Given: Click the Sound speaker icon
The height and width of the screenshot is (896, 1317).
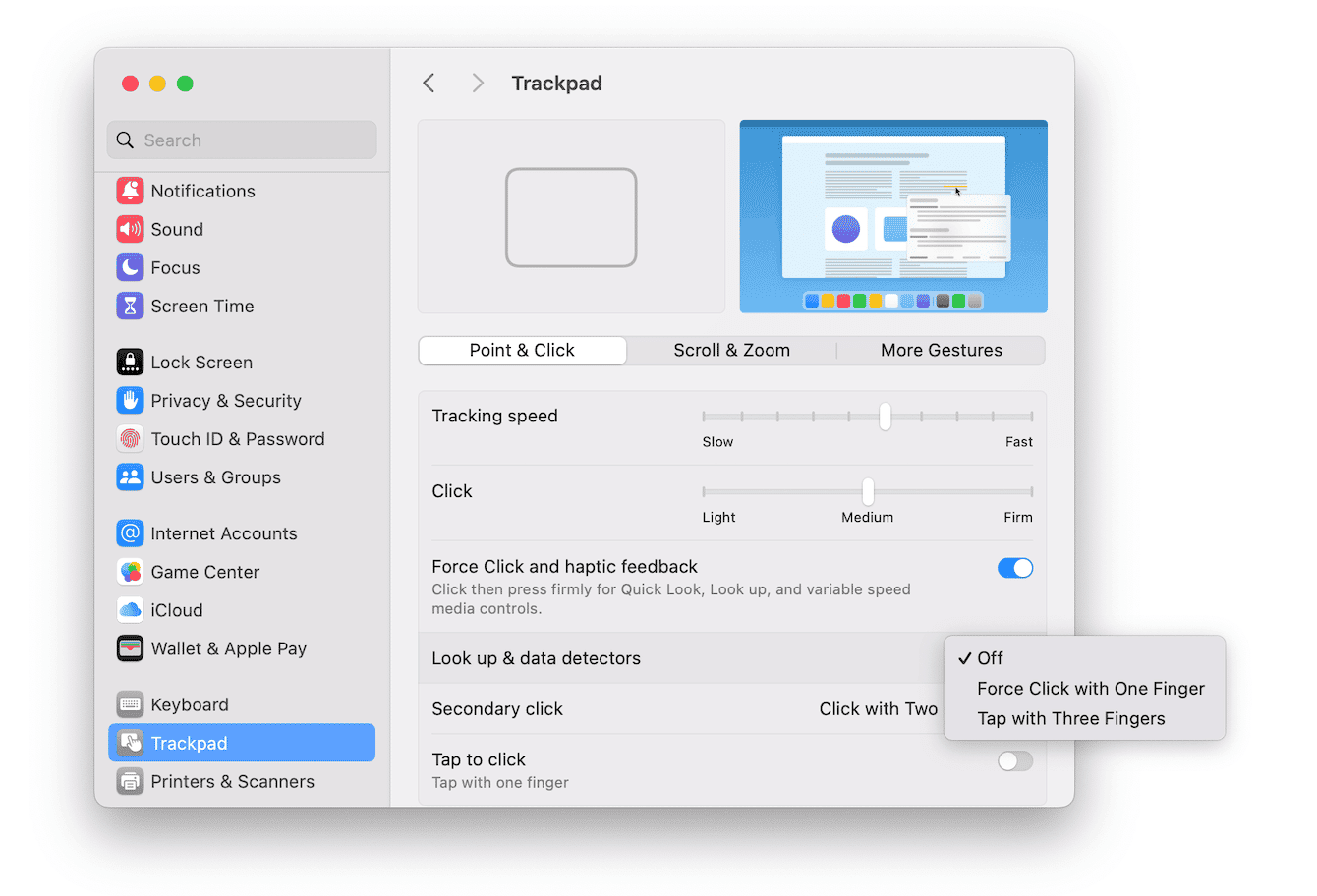Looking at the screenshot, I should tap(131, 229).
